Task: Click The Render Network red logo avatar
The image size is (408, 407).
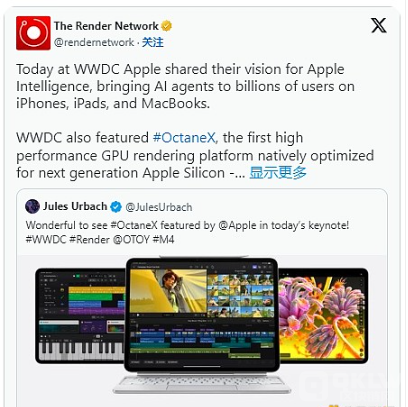Action: pyautogui.click(x=33, y=33)
